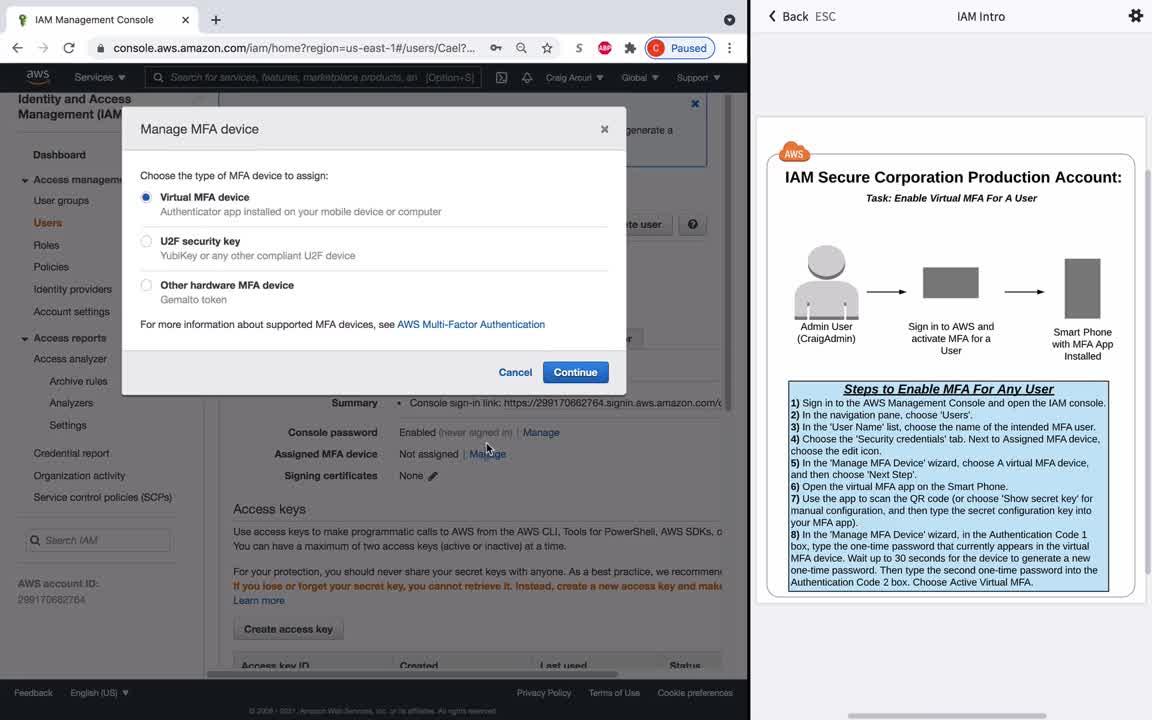Image resolution: width=1152 pixels, height=720 pixels.
Task: Open Account settings in the sidebar
Action: [71, 312]
